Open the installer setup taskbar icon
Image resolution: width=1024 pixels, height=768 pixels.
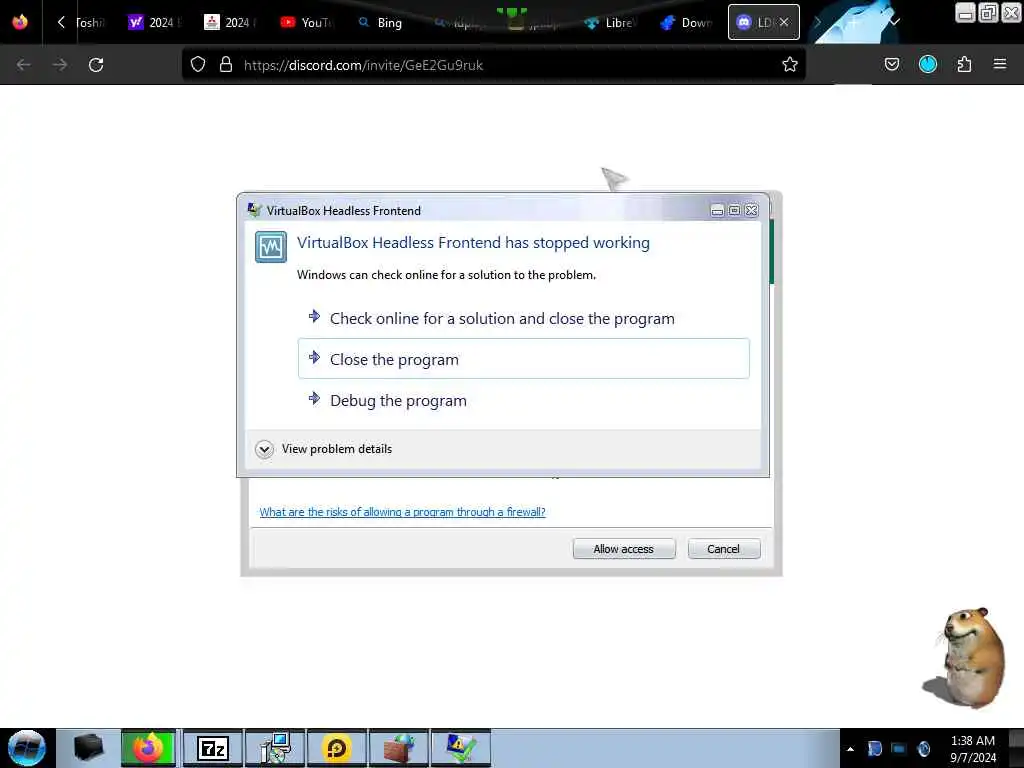[275, 748]
